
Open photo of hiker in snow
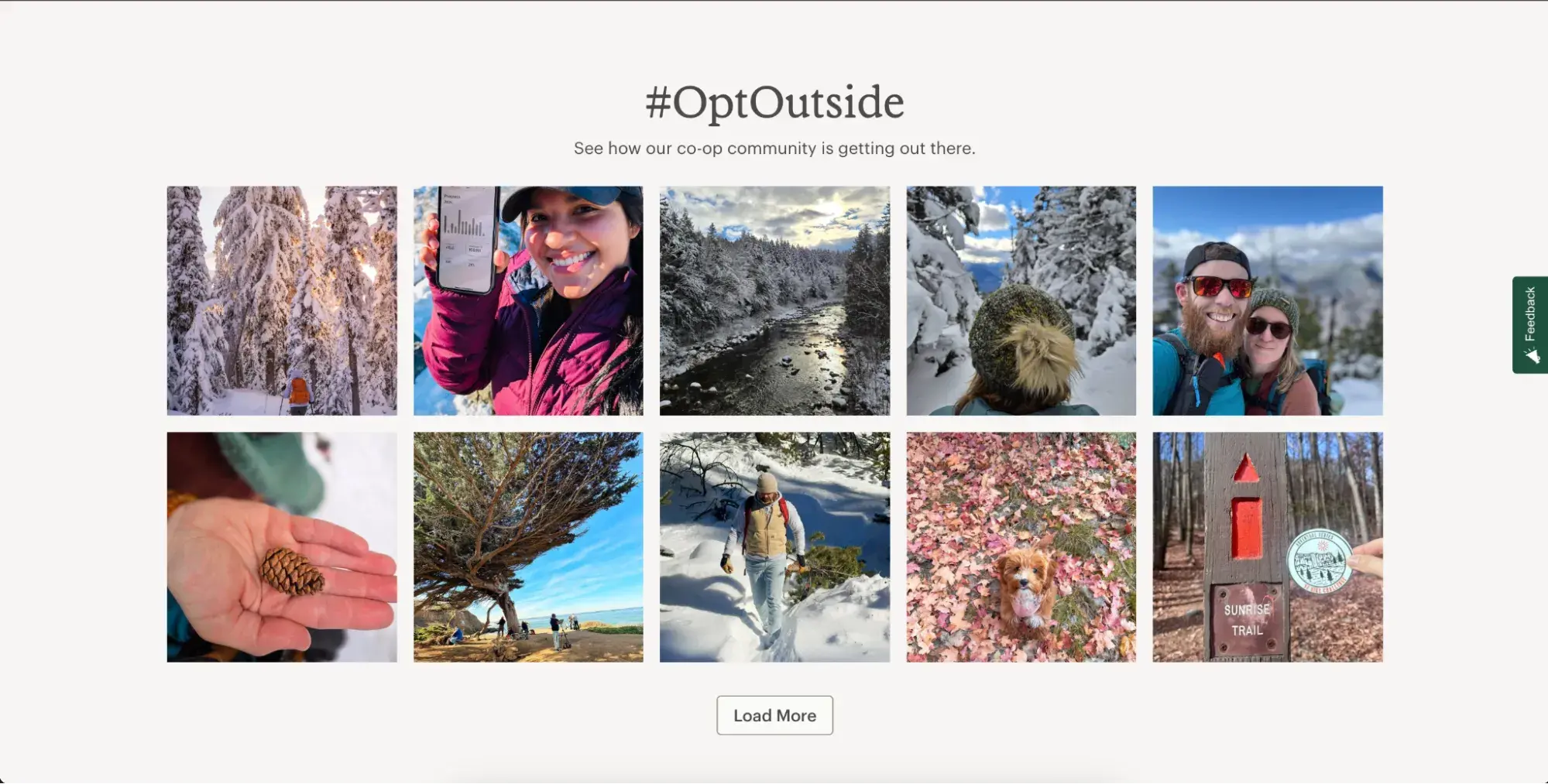[x=774, y=547]
